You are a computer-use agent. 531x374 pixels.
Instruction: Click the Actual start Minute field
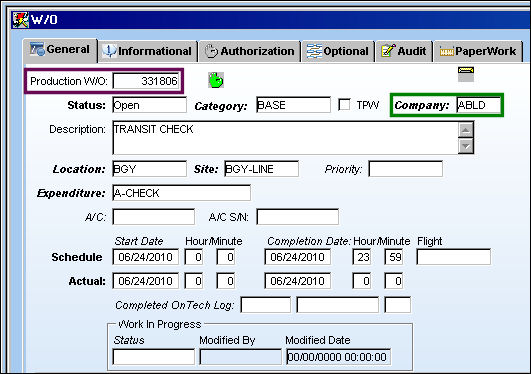(x=226, y=281)
